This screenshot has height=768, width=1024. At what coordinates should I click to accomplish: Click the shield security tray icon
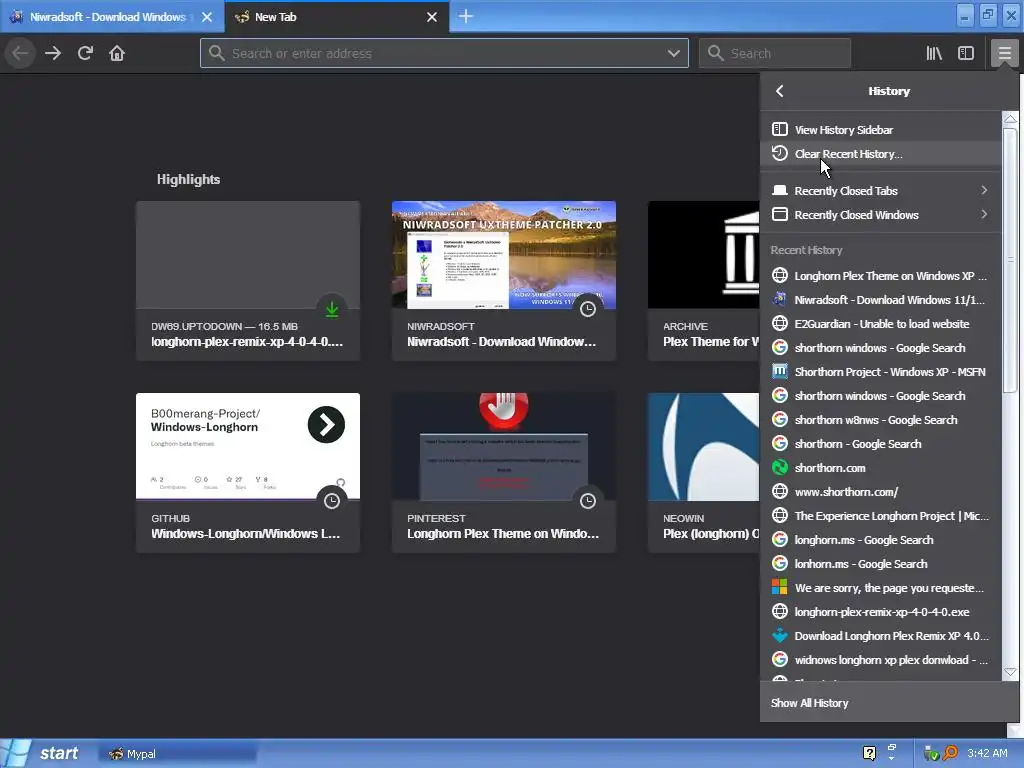[931, 753]
